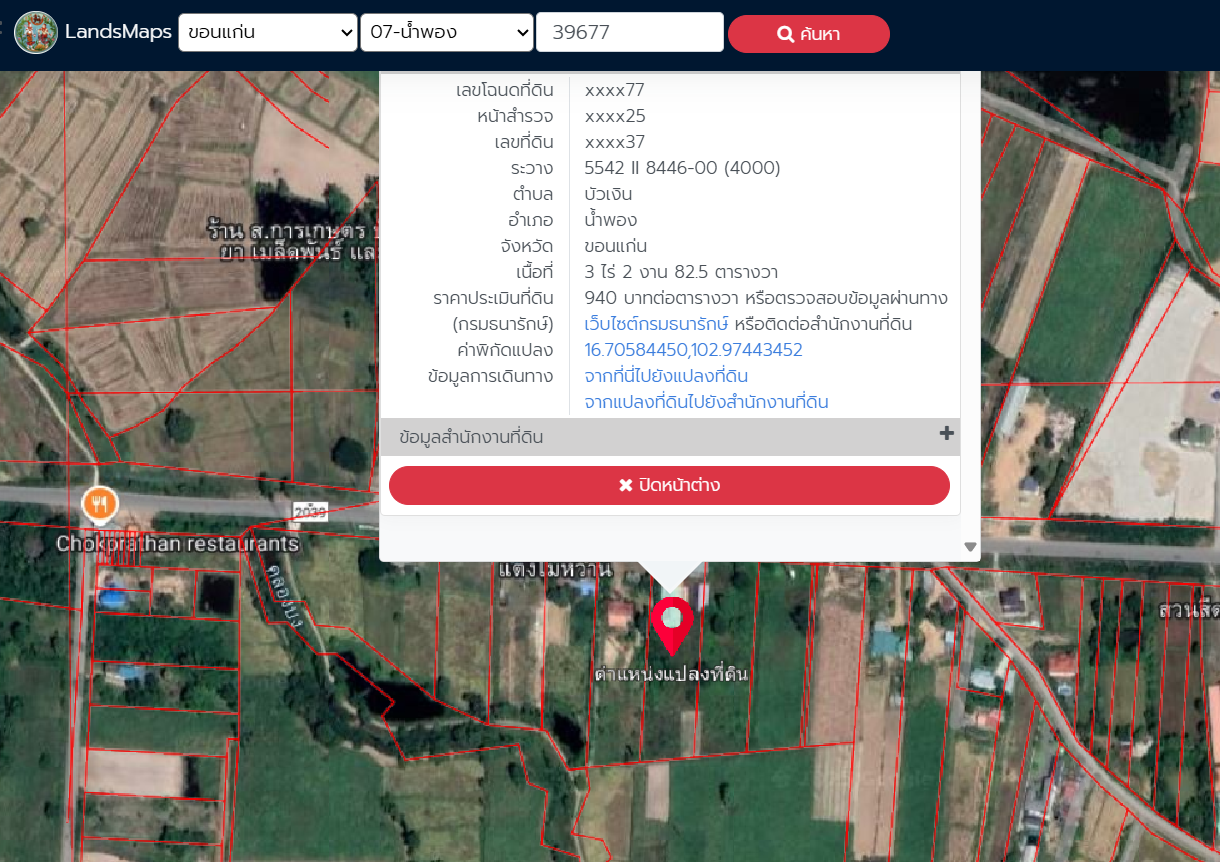The width and height of the screenshot is (1220, 862).
Task: Click the LandsMaps emblem logo
Action: tap(36, 33)
